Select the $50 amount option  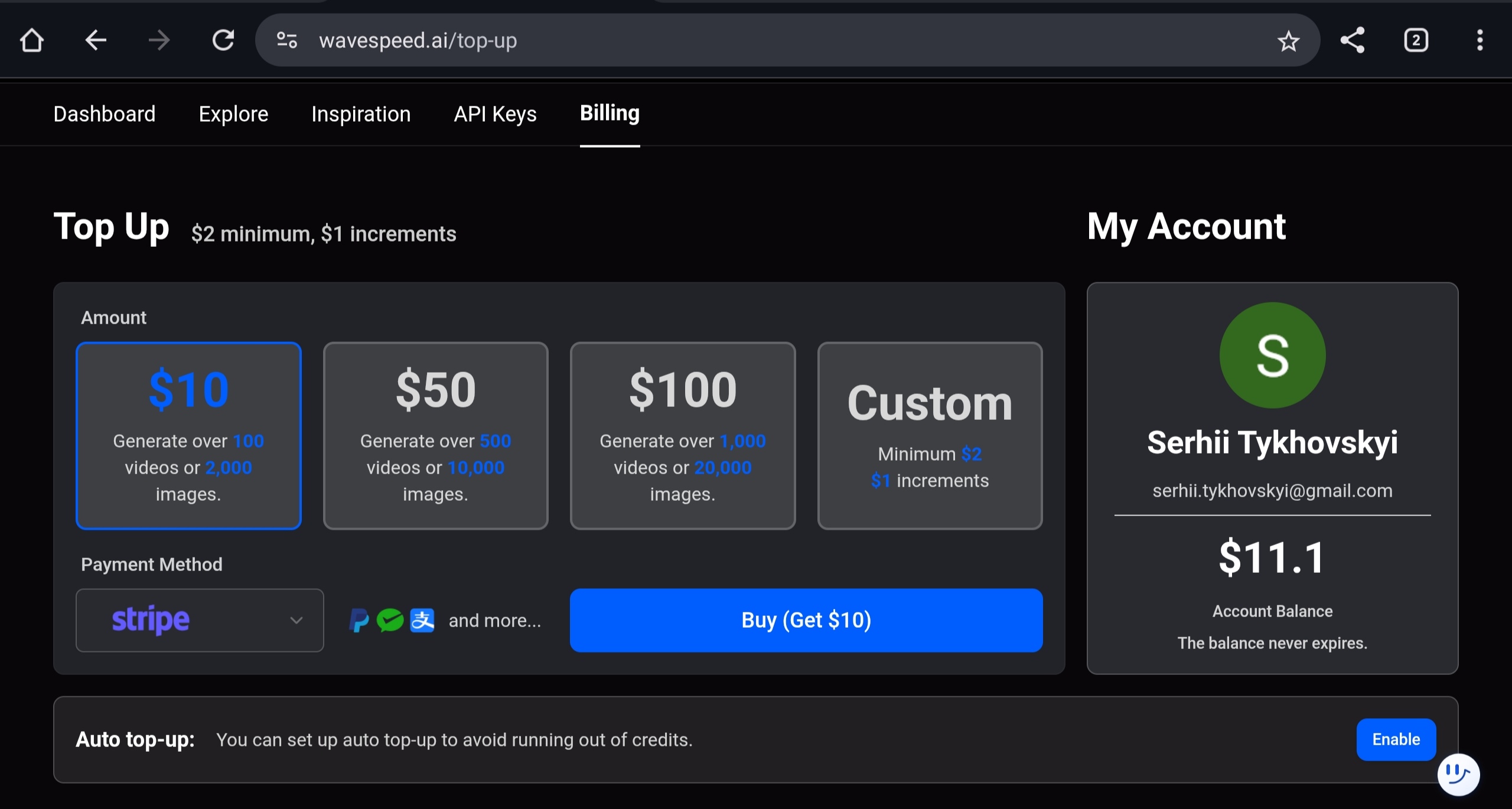pos(435,435)
